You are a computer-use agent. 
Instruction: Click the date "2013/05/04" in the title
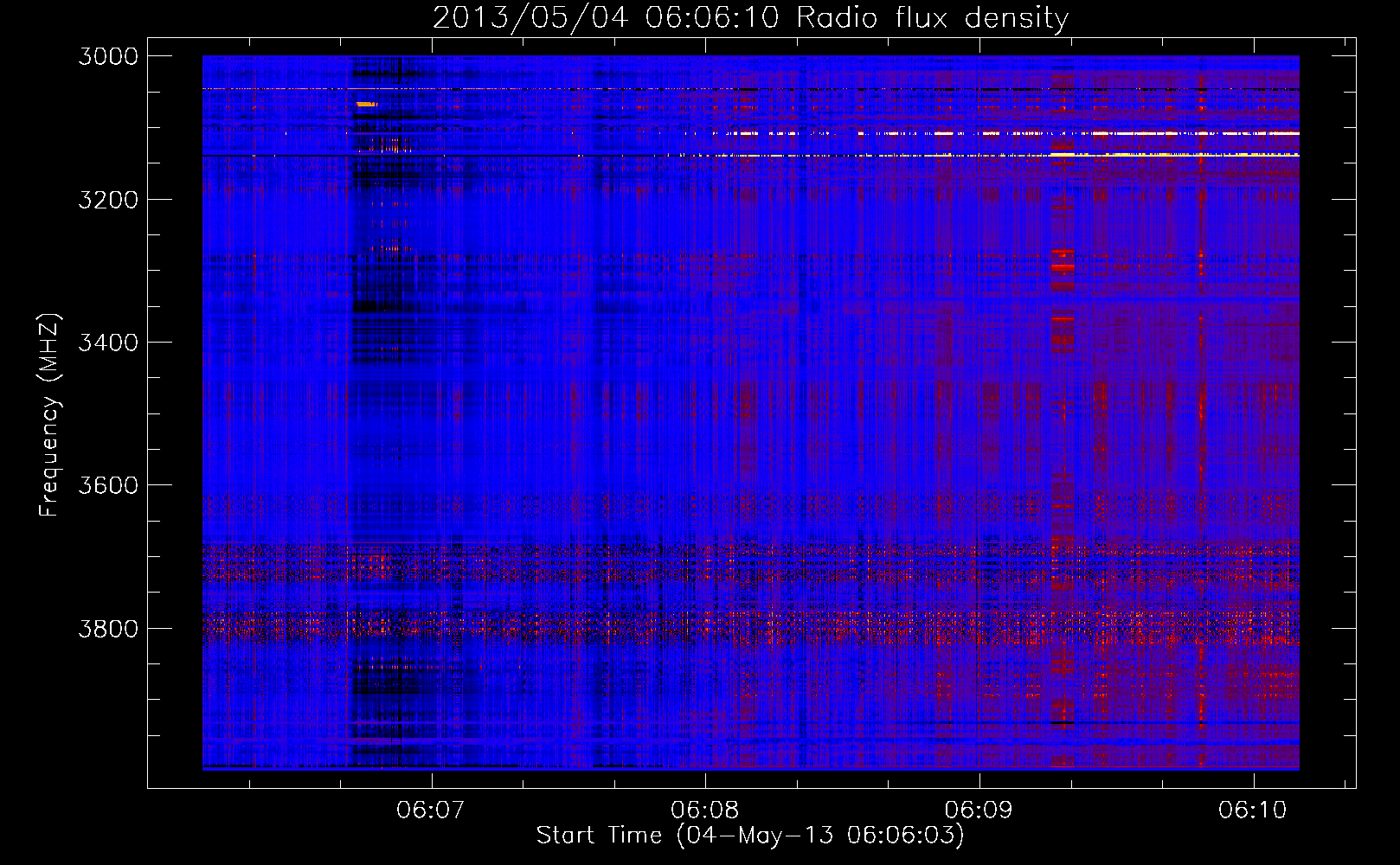click(530, 18)
